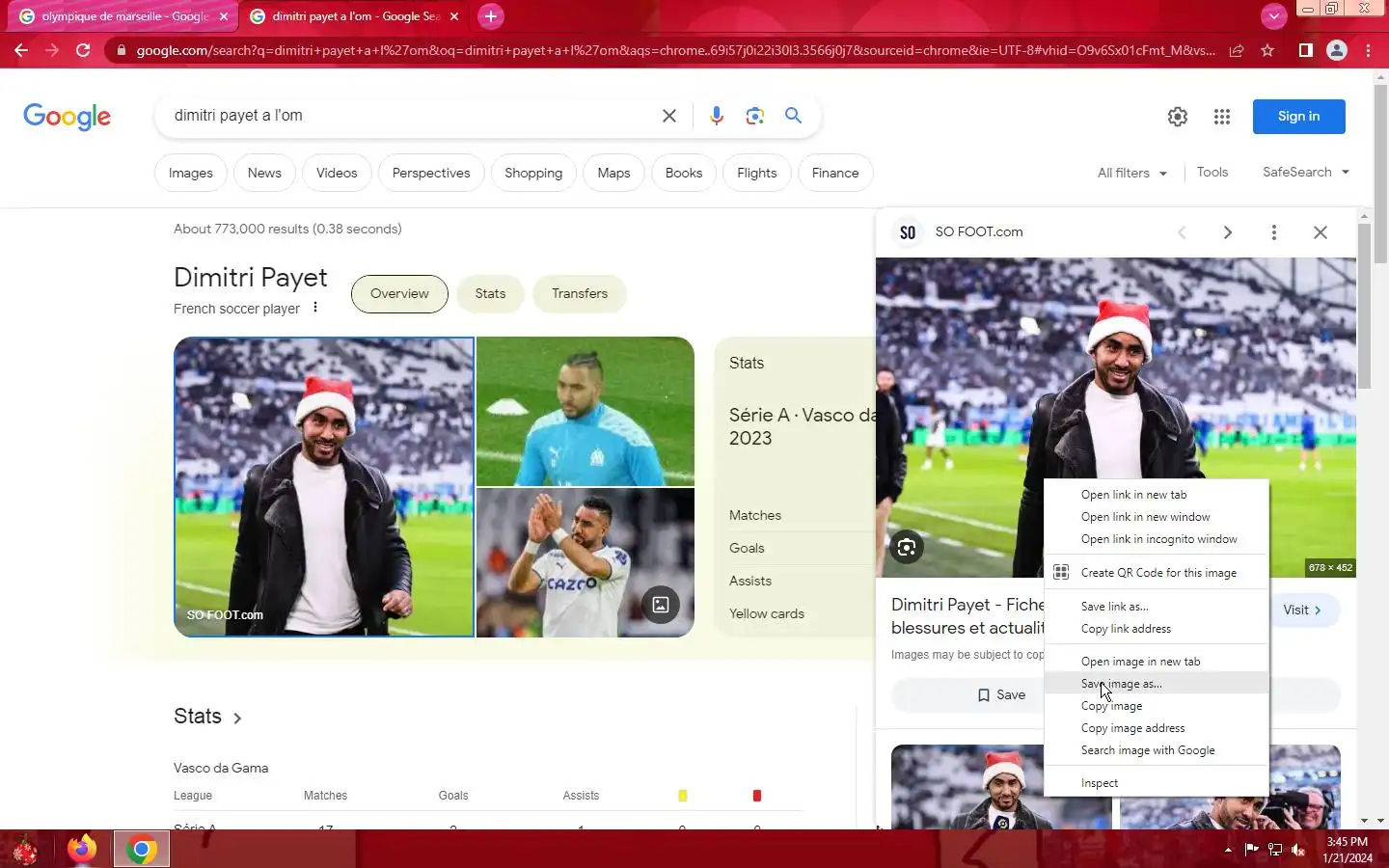Click the browser forward arrow

click(x=52, y=50)
